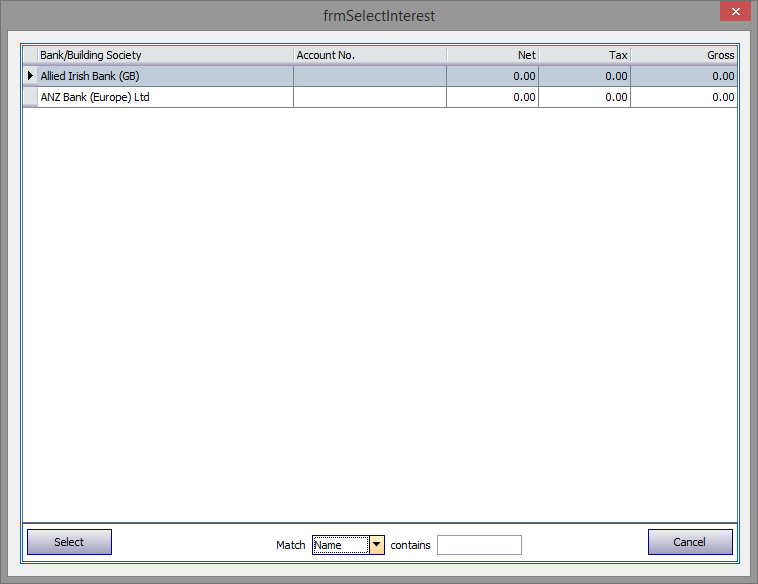This screenshot has width=758, height=584.
Task: Sort by the Tax column header
Action: pyautogui.click(x=584, y=55)
